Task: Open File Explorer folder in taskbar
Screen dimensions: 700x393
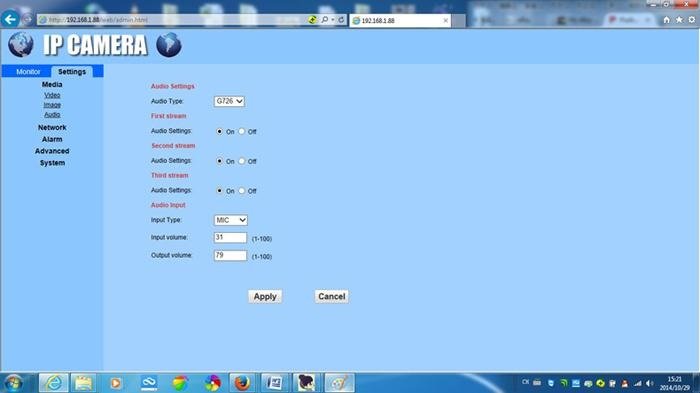Action: 83,383
